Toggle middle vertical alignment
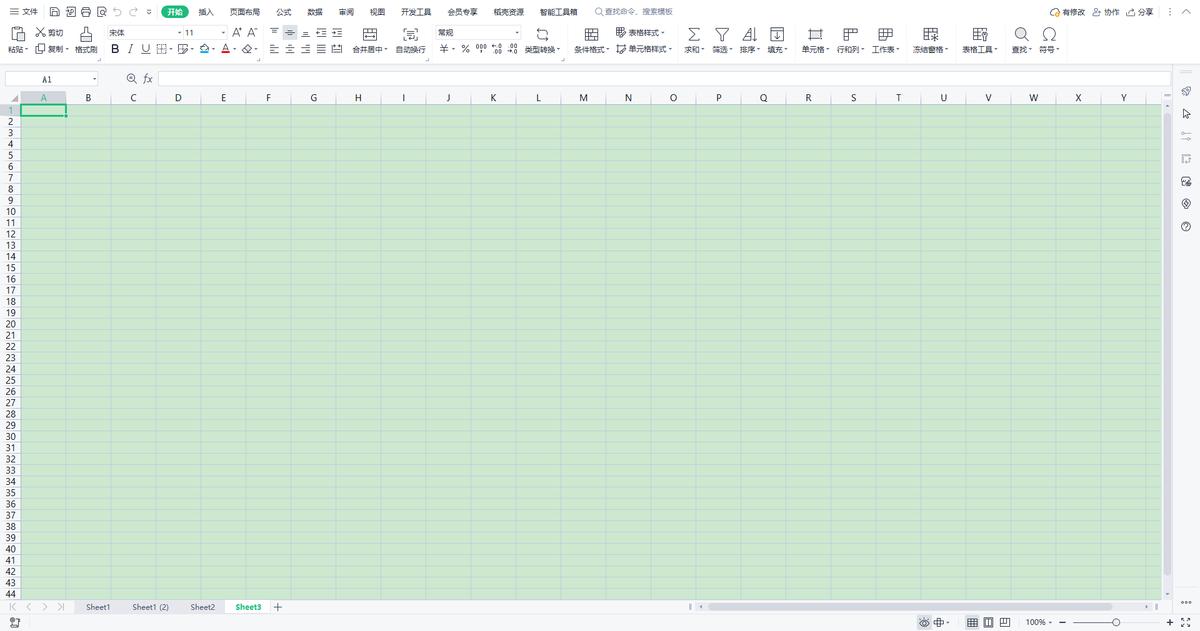 point(290,33)
